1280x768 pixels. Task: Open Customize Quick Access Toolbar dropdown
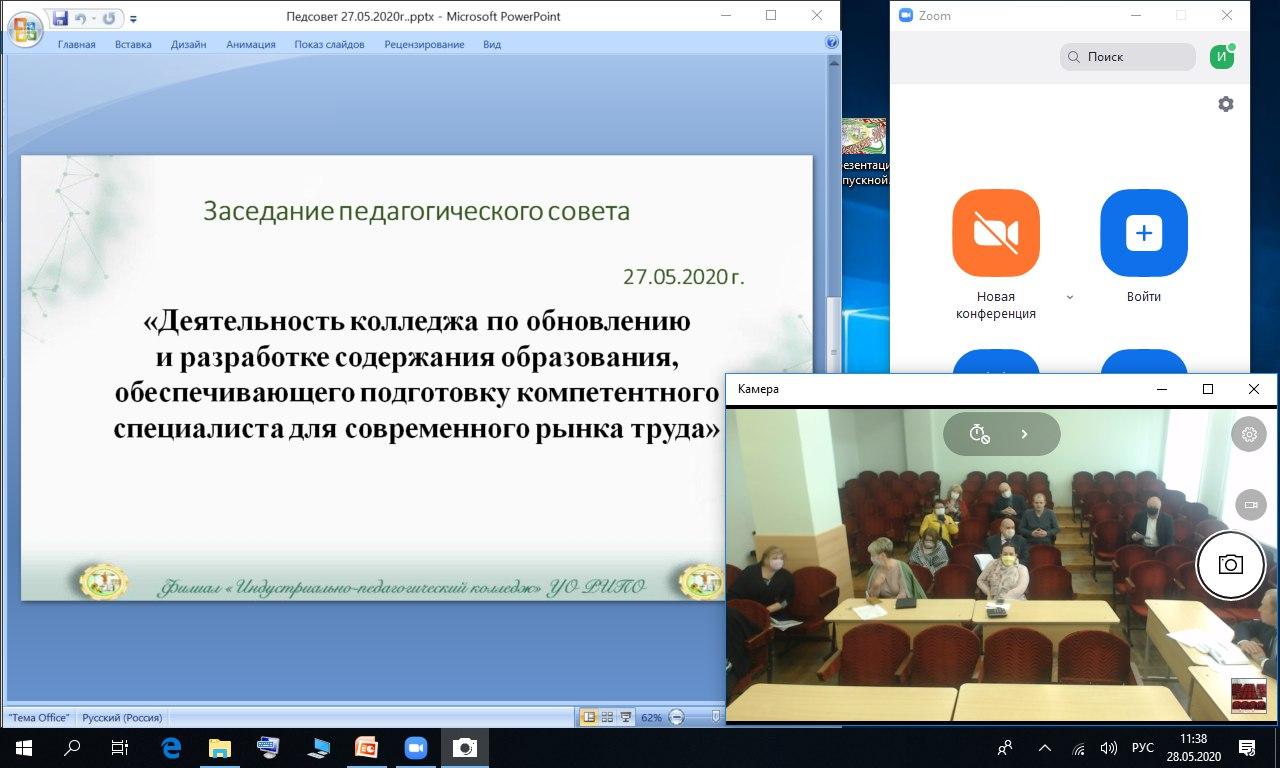pos(134,19)
